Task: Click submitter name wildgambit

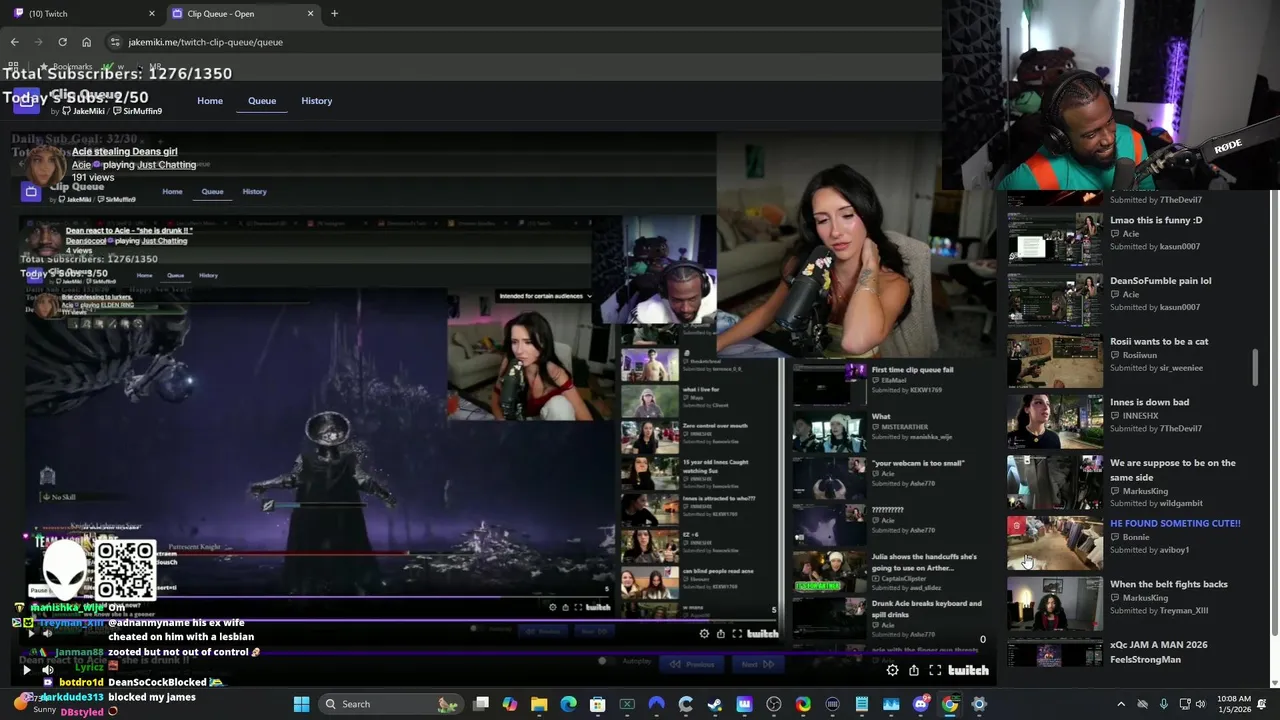Action: (x=1180, y=503)
